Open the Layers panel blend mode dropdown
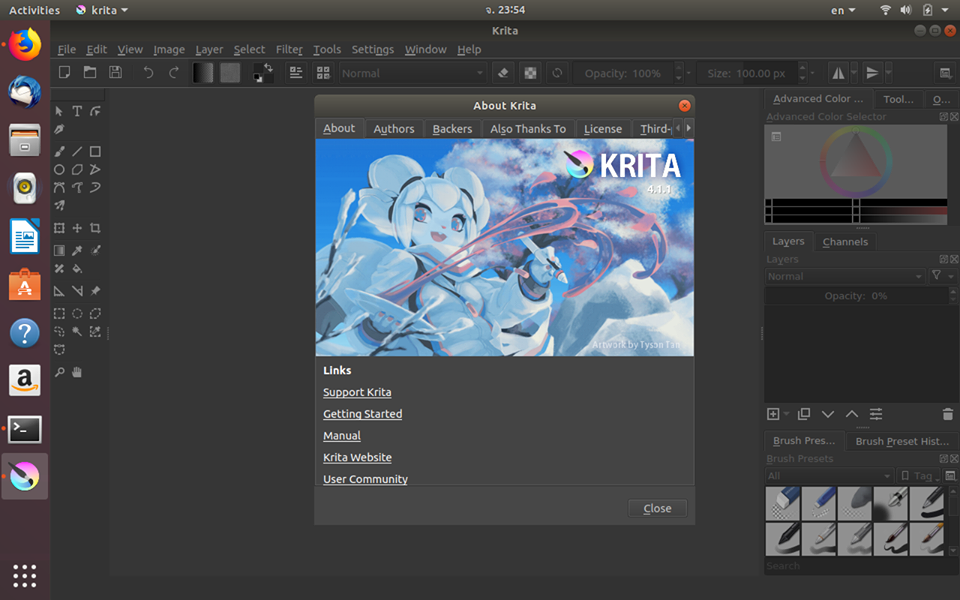The width and height of the screenshot is (960, 600). [844, 276]
